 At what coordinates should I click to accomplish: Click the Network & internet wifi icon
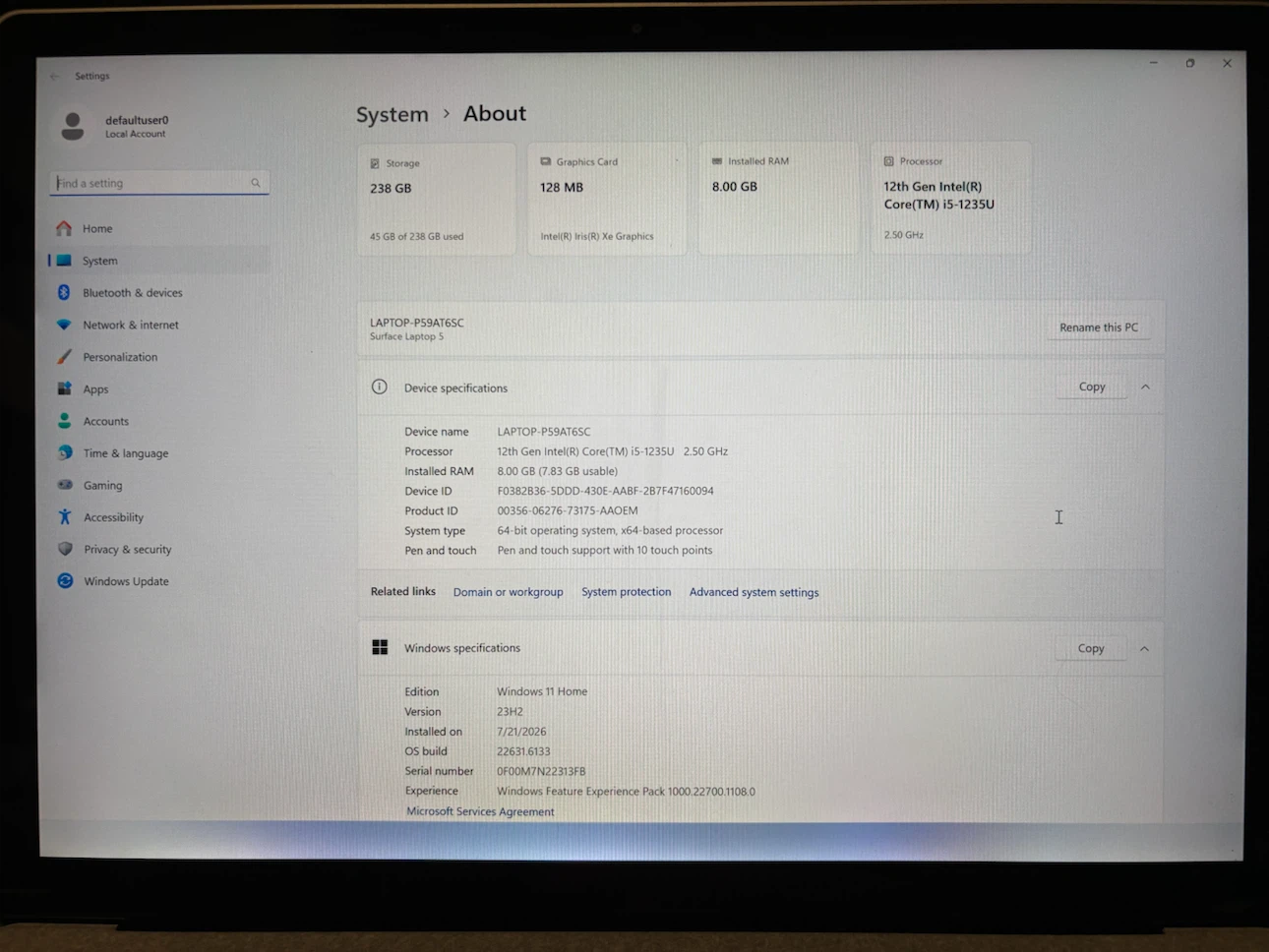(x=64, y=325)
